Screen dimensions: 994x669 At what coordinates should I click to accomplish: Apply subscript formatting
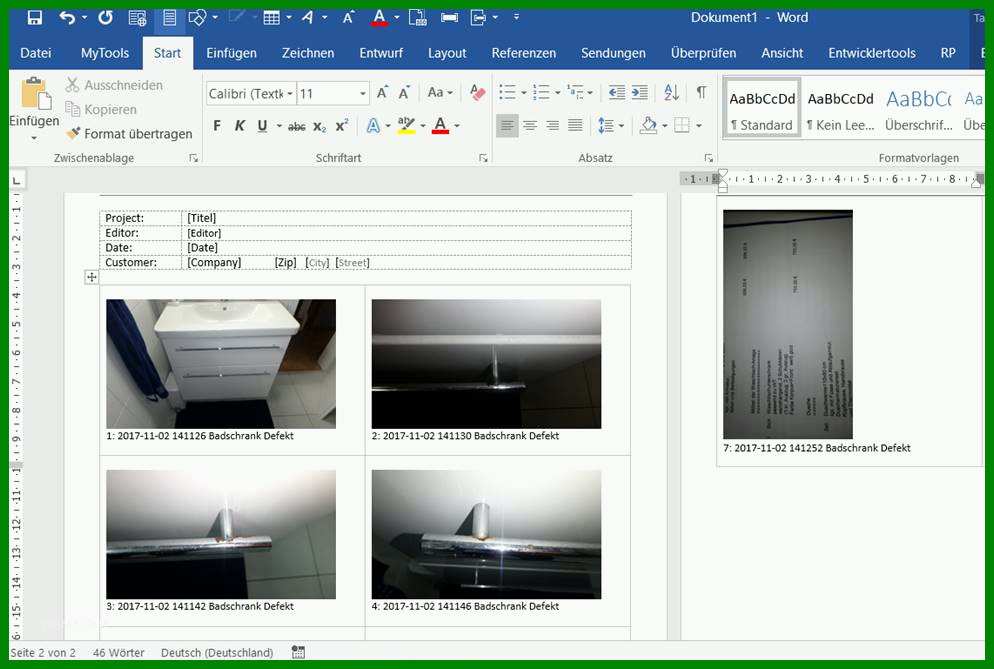(x=320, y=126)
